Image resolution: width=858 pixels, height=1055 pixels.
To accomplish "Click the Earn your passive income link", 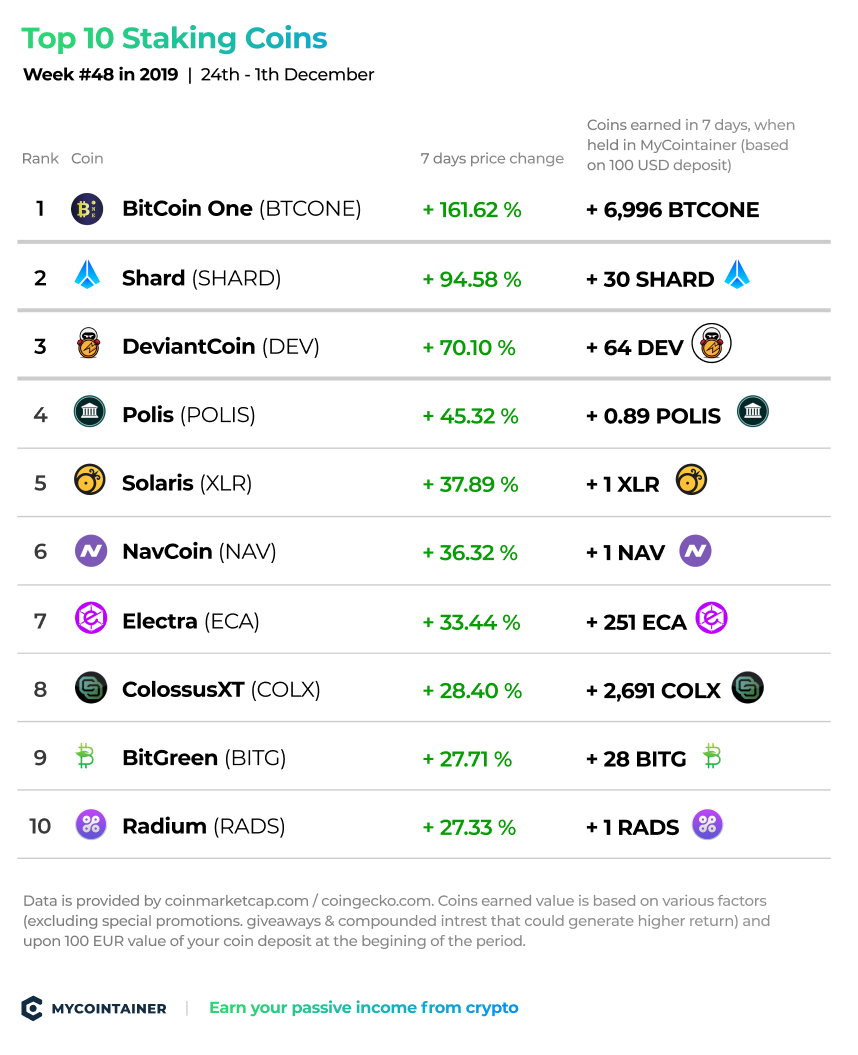I will tap(363, 1008).
